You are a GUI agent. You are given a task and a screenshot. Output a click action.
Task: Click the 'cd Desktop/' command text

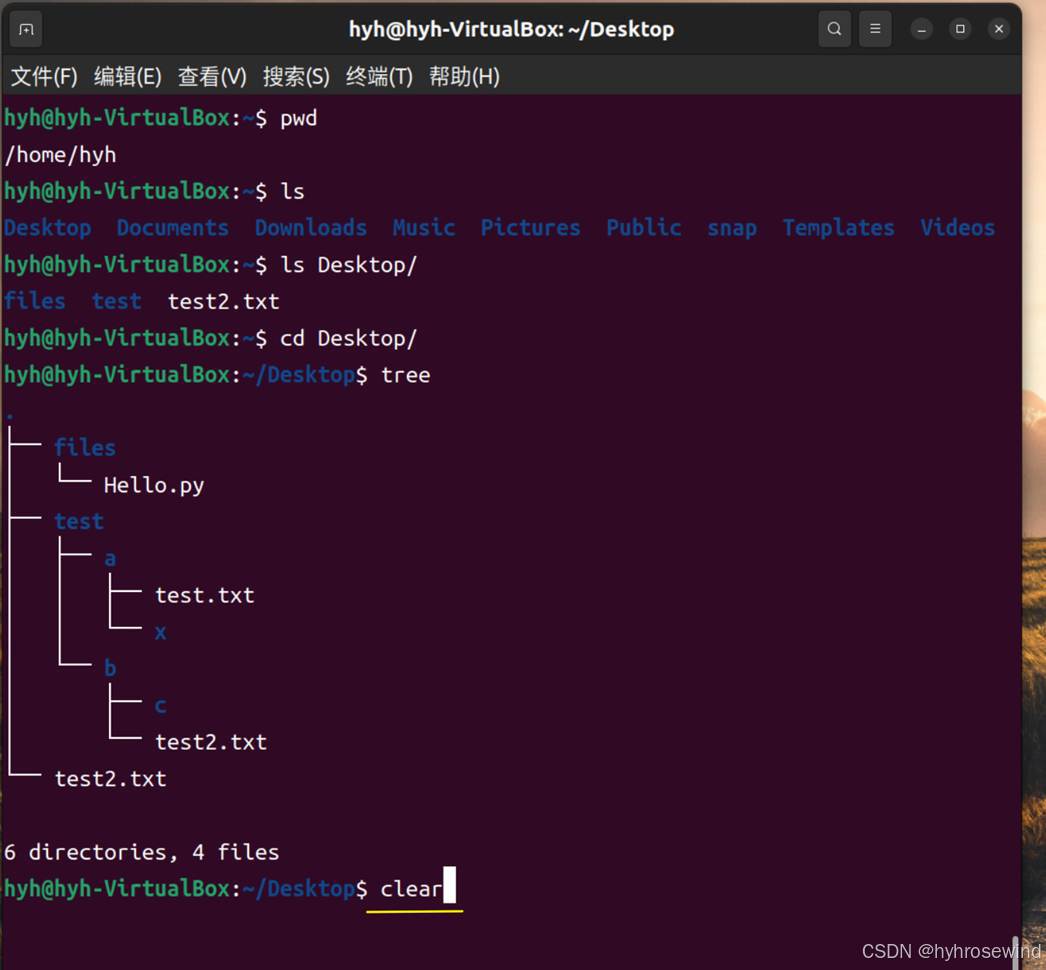[348, 338]
